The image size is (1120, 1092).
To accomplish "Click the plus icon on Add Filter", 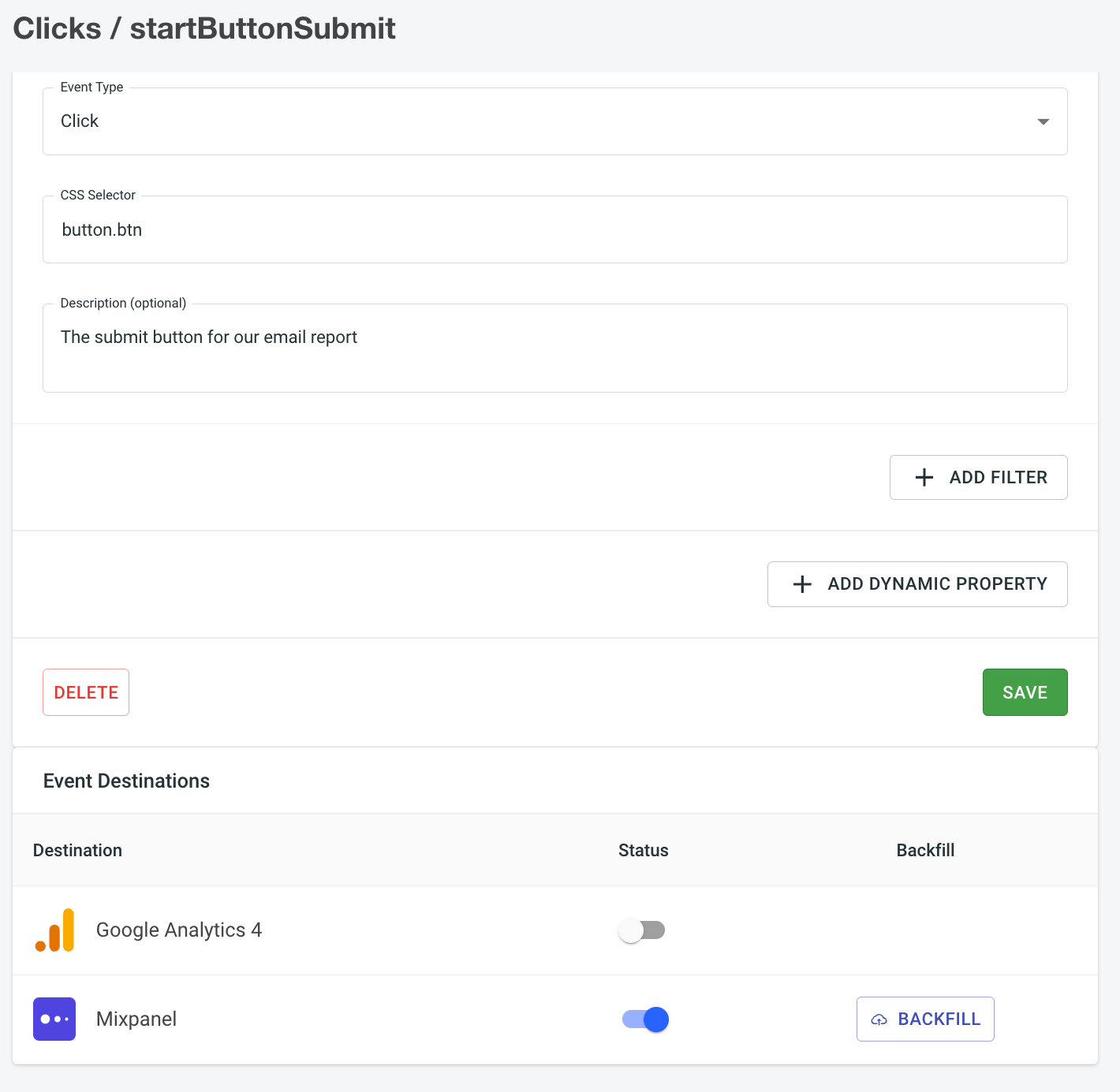I will click(x=924, y=477).
